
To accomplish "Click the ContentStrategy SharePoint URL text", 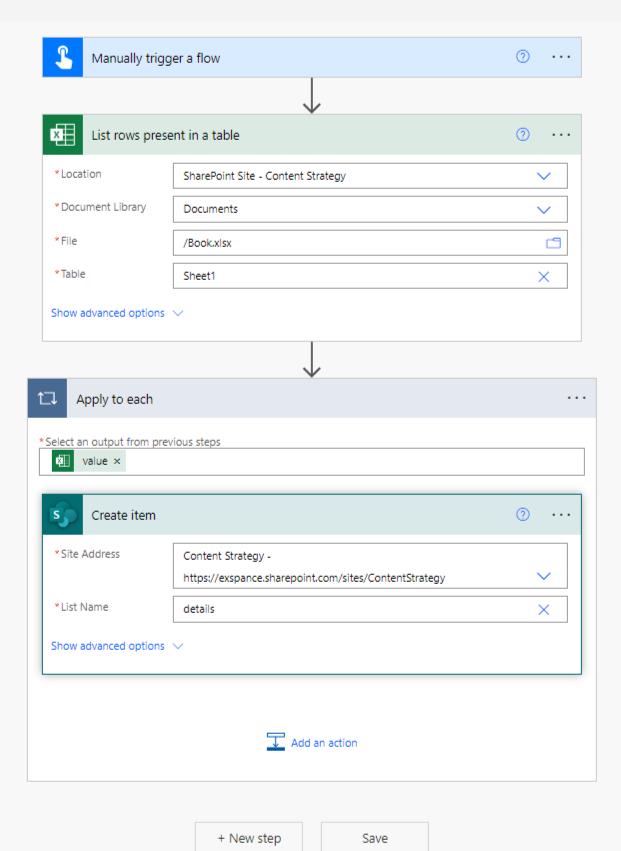I will [314, 578].
